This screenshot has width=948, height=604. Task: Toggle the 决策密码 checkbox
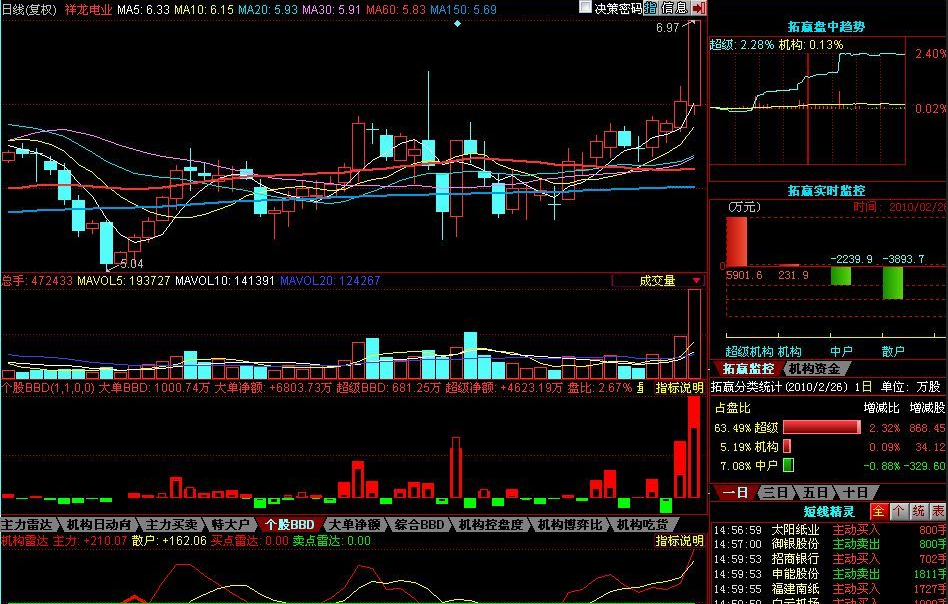pyautogui.click(x=586, y=8)
